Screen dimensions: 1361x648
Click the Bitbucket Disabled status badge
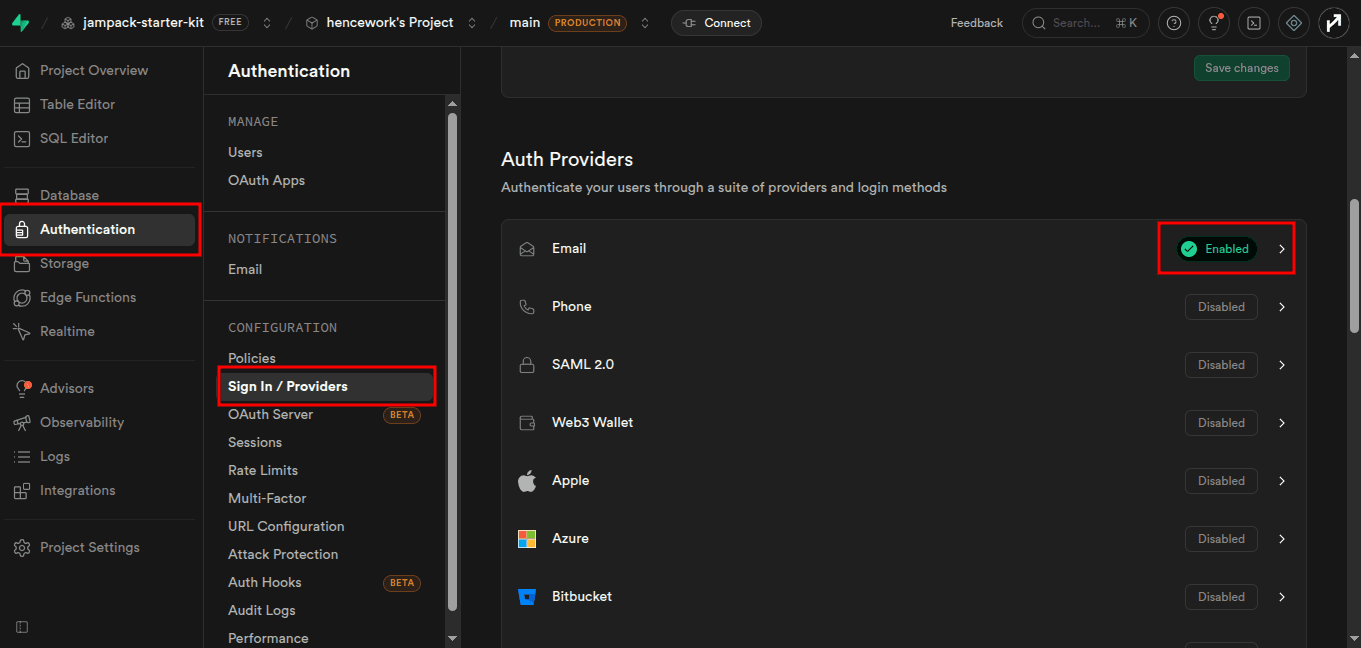click(x=1221, y=597)
